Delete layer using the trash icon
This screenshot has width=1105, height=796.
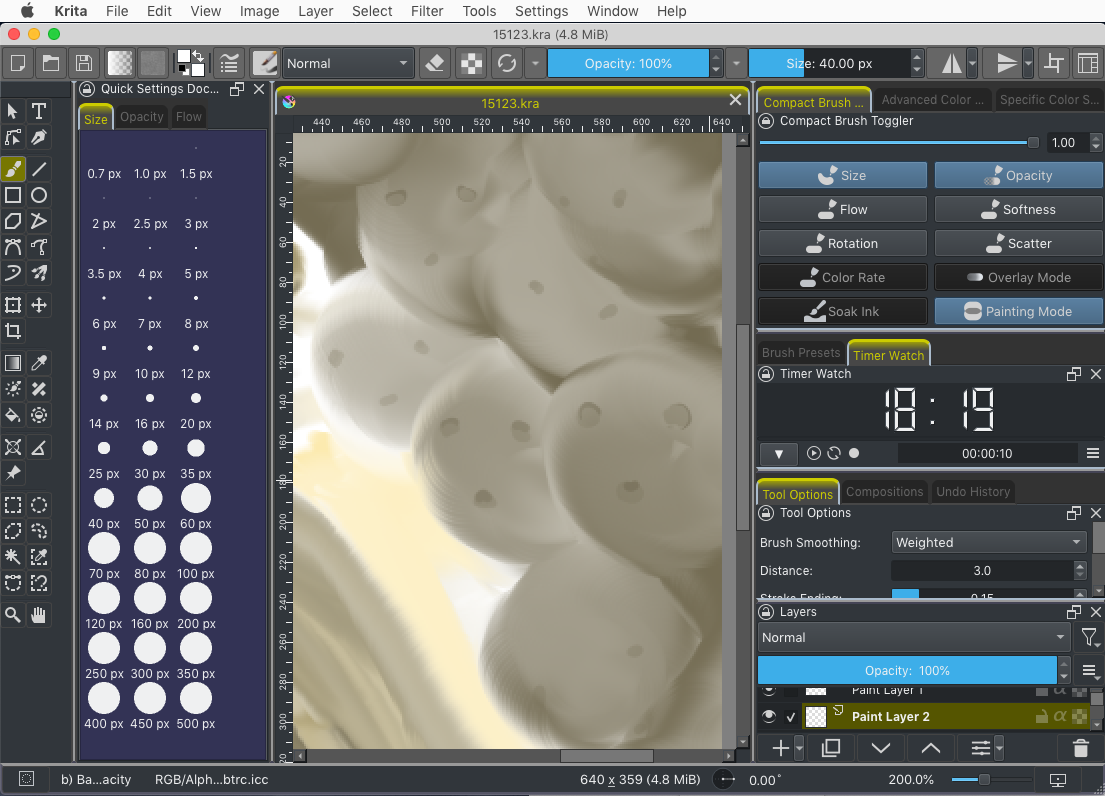pyautogui.click(x=1080, y=748)
